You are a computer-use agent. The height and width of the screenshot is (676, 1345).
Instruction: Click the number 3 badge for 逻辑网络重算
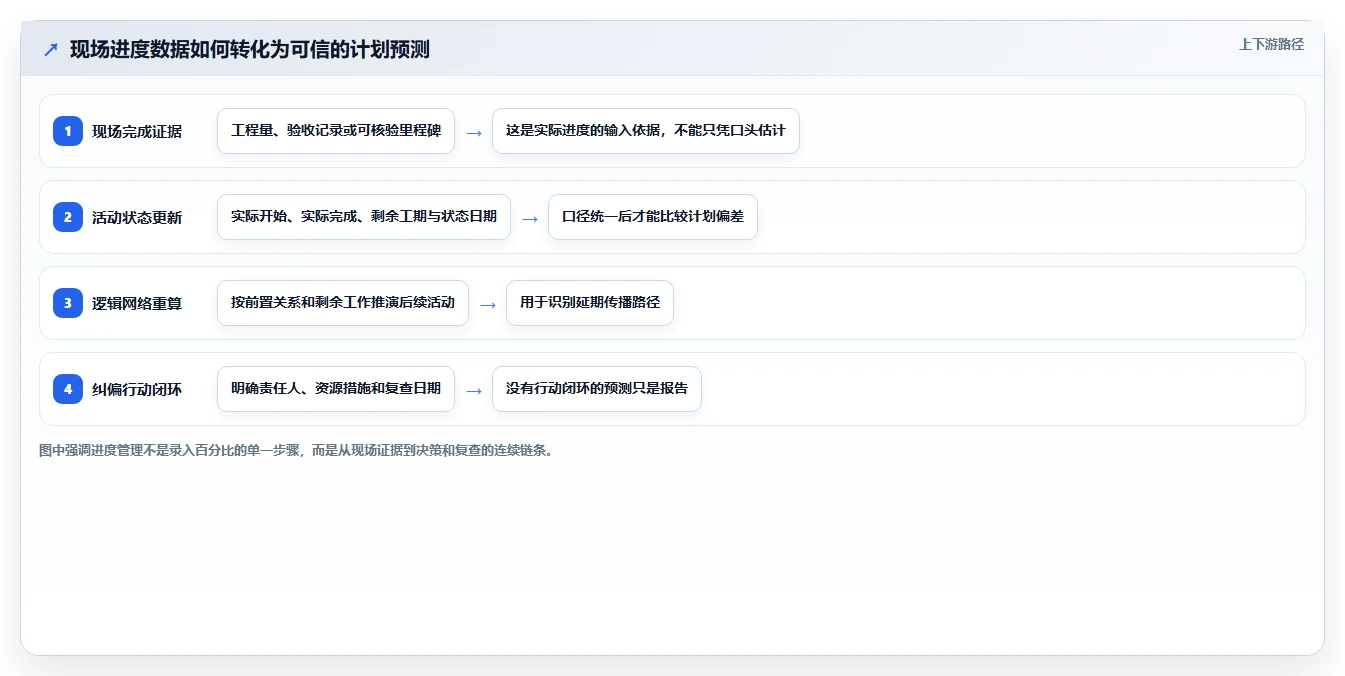click(x=68, y=303)
